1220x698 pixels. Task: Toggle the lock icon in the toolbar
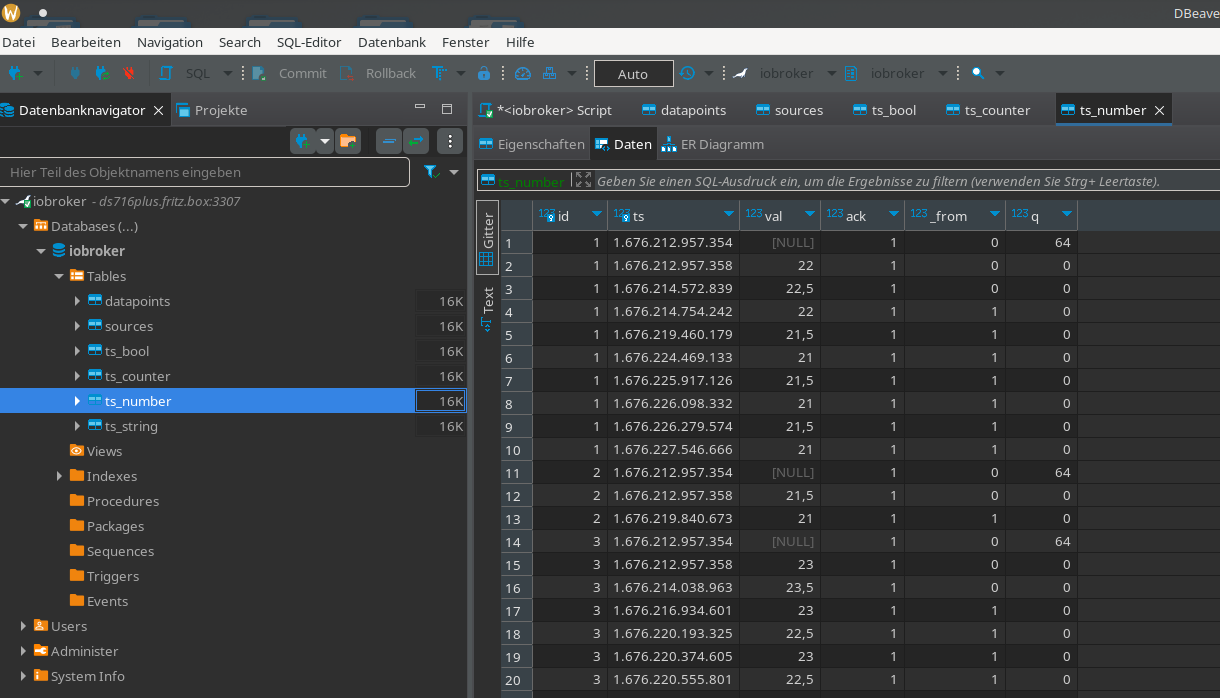point(484,73)
